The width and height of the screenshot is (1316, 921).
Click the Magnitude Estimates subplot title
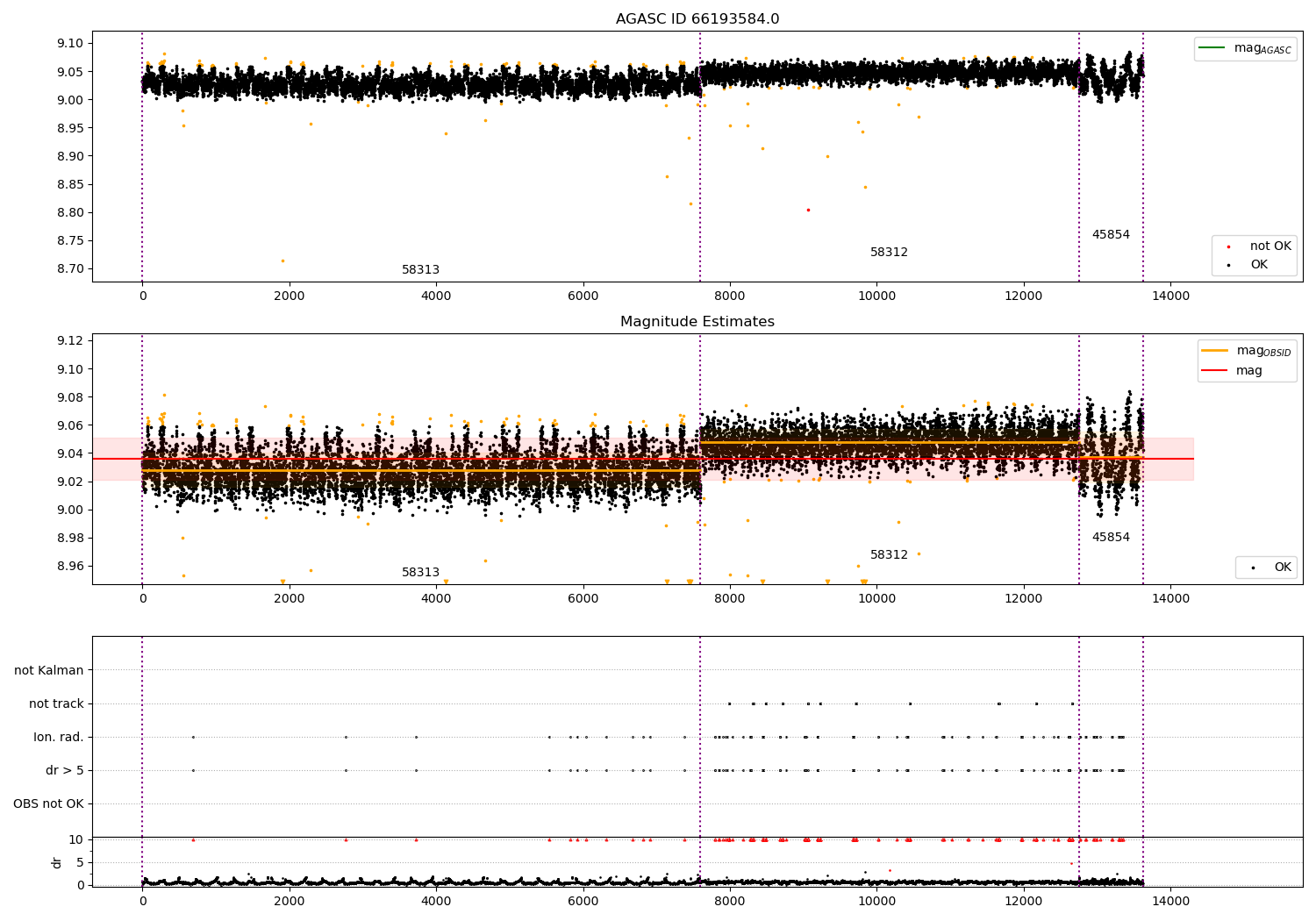tap(697, 322)
